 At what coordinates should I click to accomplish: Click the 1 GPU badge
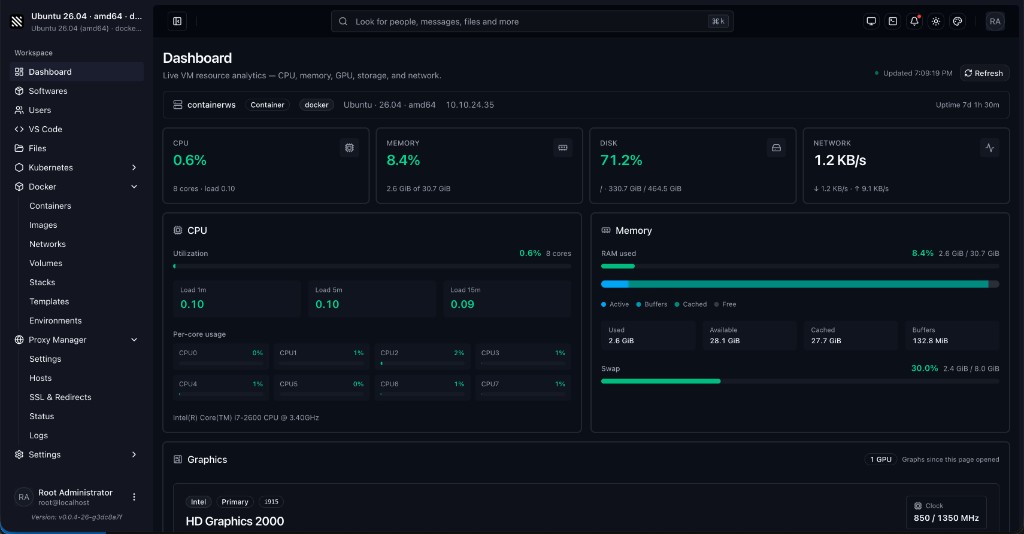[880, 460]
